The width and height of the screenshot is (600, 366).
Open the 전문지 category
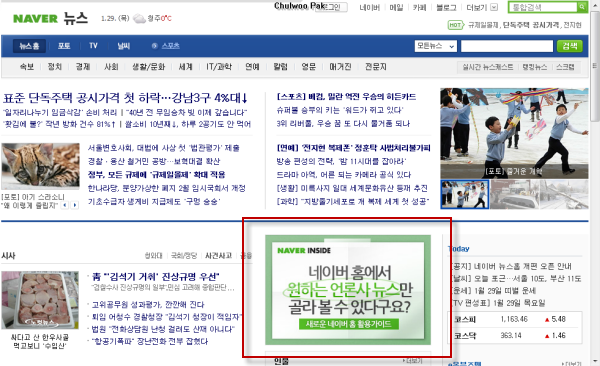click(x=375, y=67)
